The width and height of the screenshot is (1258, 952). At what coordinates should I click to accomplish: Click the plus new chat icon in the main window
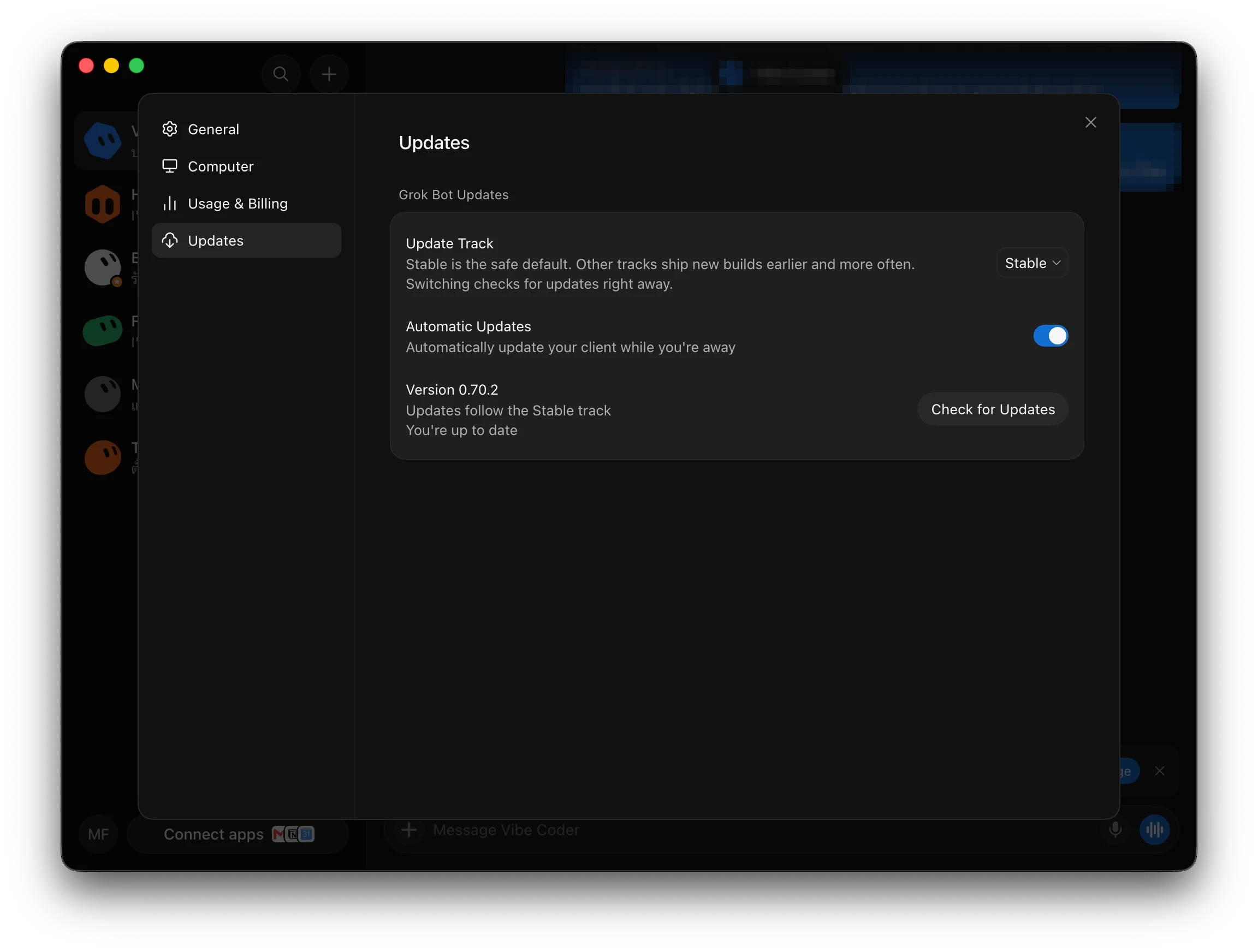(329, 74)
